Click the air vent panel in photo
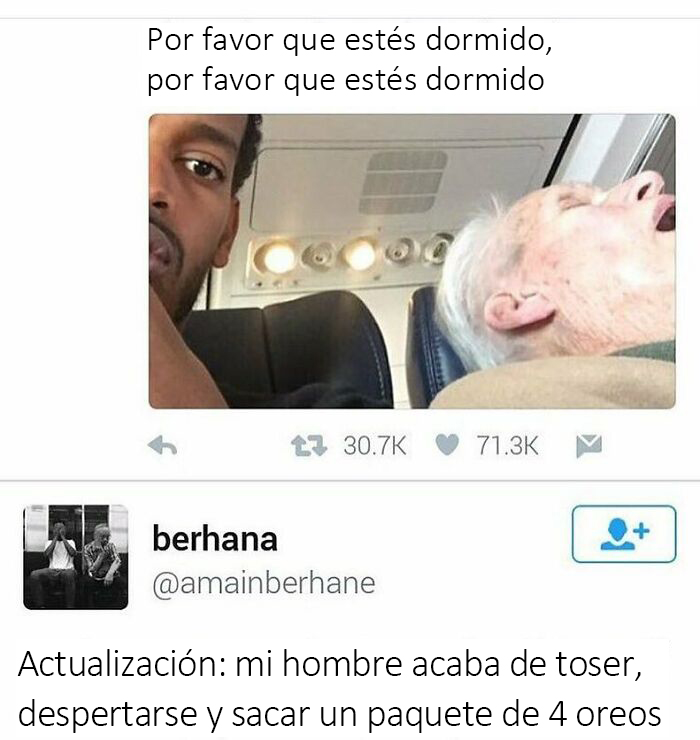700x740 pixels. coord(402,182)
